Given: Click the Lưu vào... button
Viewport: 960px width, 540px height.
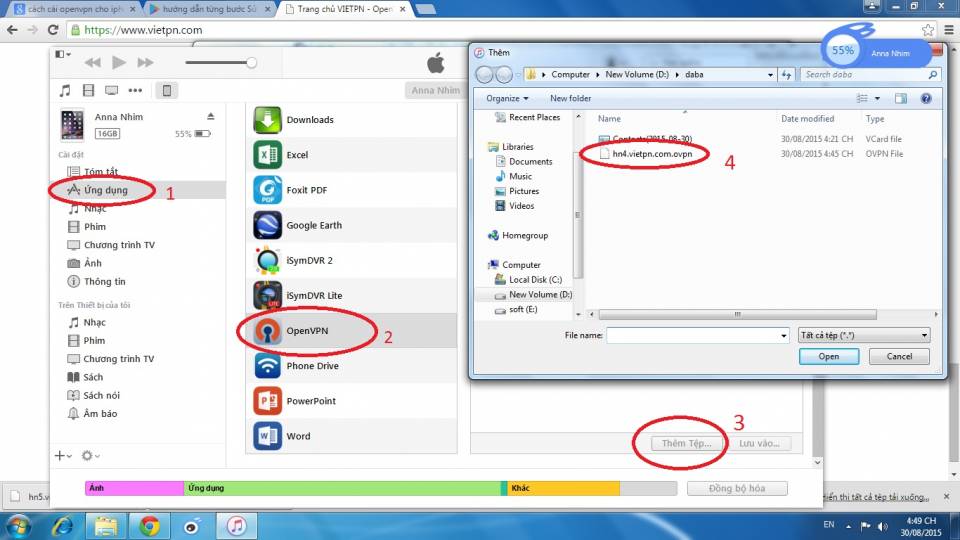Looking at the screenshot, I should point(759,443).
